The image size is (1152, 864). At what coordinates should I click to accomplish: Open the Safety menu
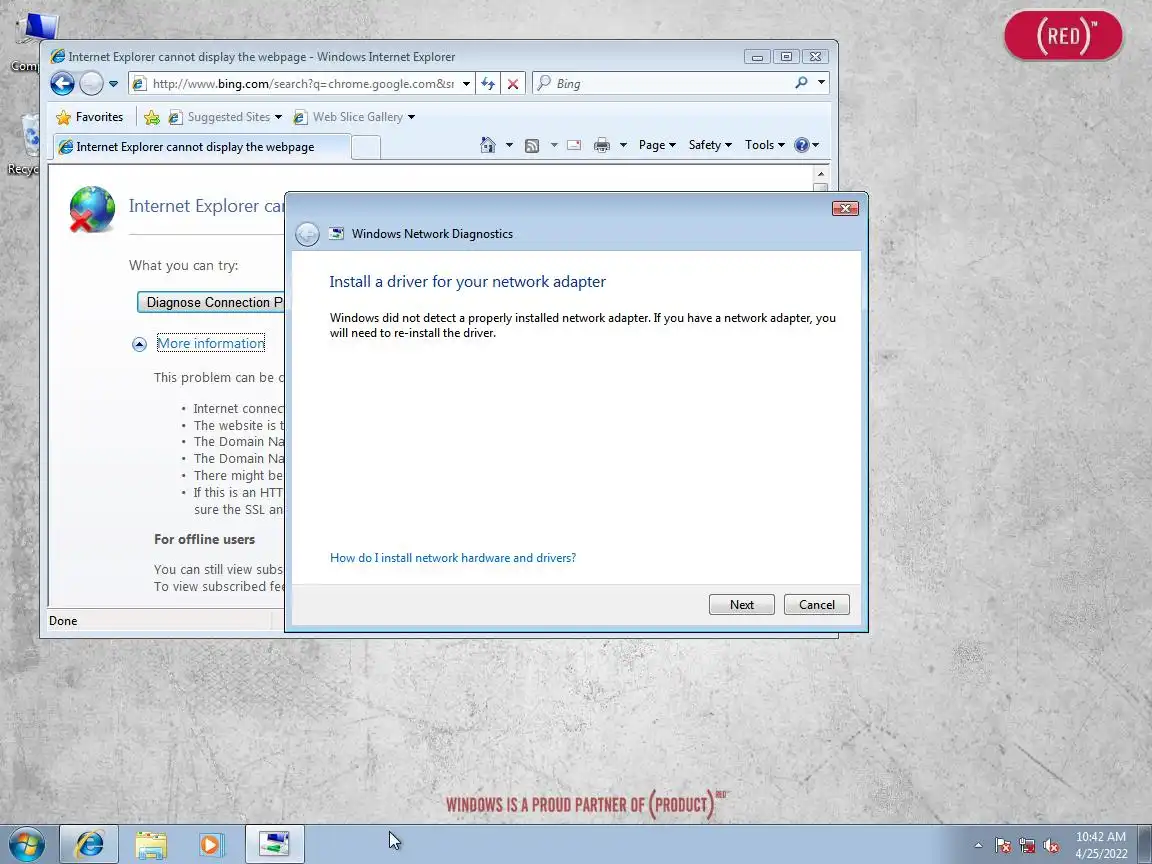710,145
